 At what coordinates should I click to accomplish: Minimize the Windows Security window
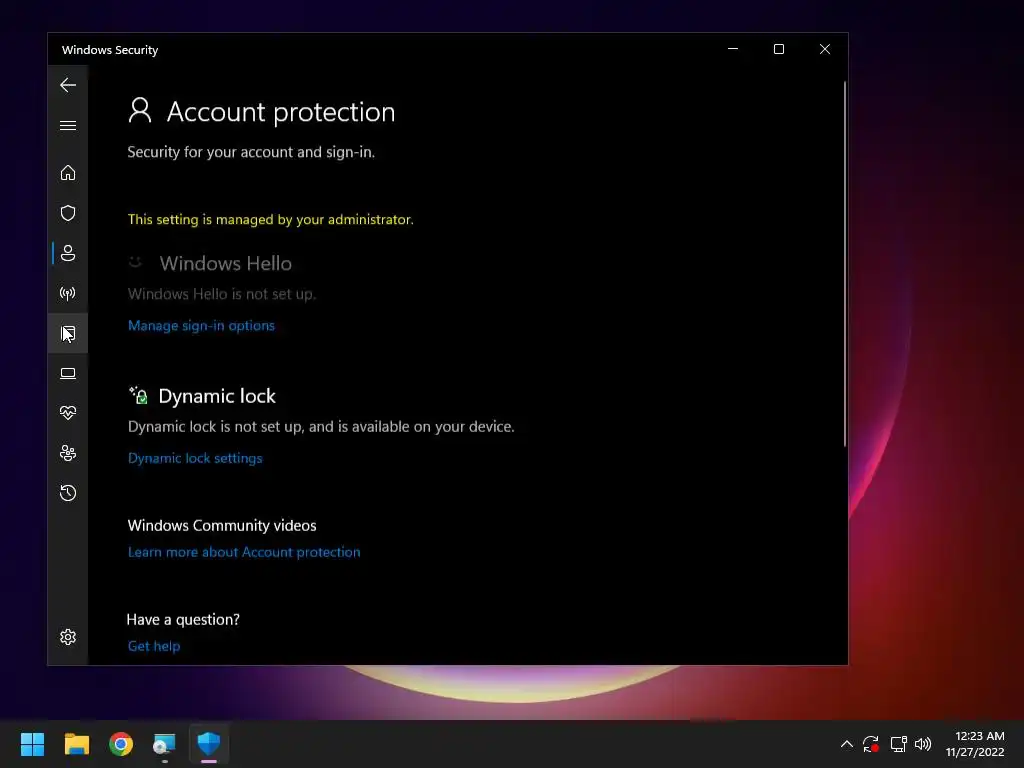coord(733,49)
